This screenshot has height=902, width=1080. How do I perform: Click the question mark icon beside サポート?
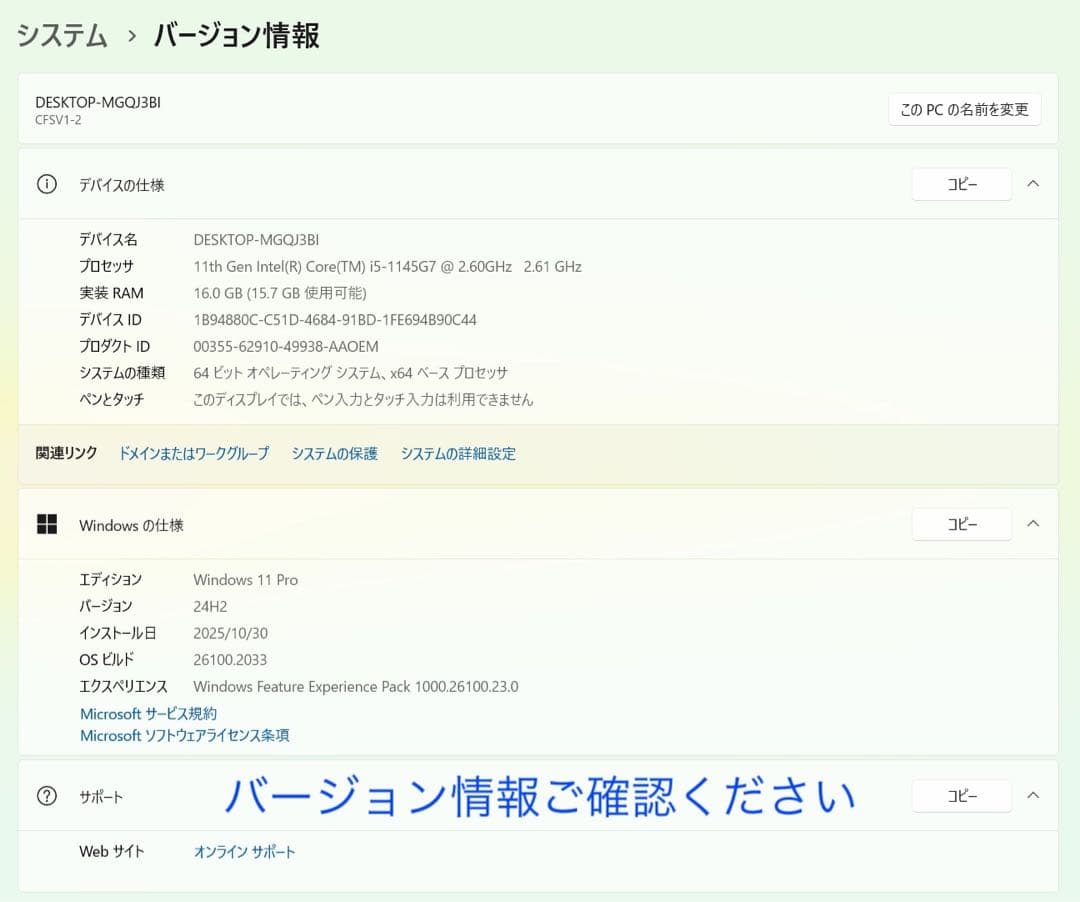pos(46,796)
